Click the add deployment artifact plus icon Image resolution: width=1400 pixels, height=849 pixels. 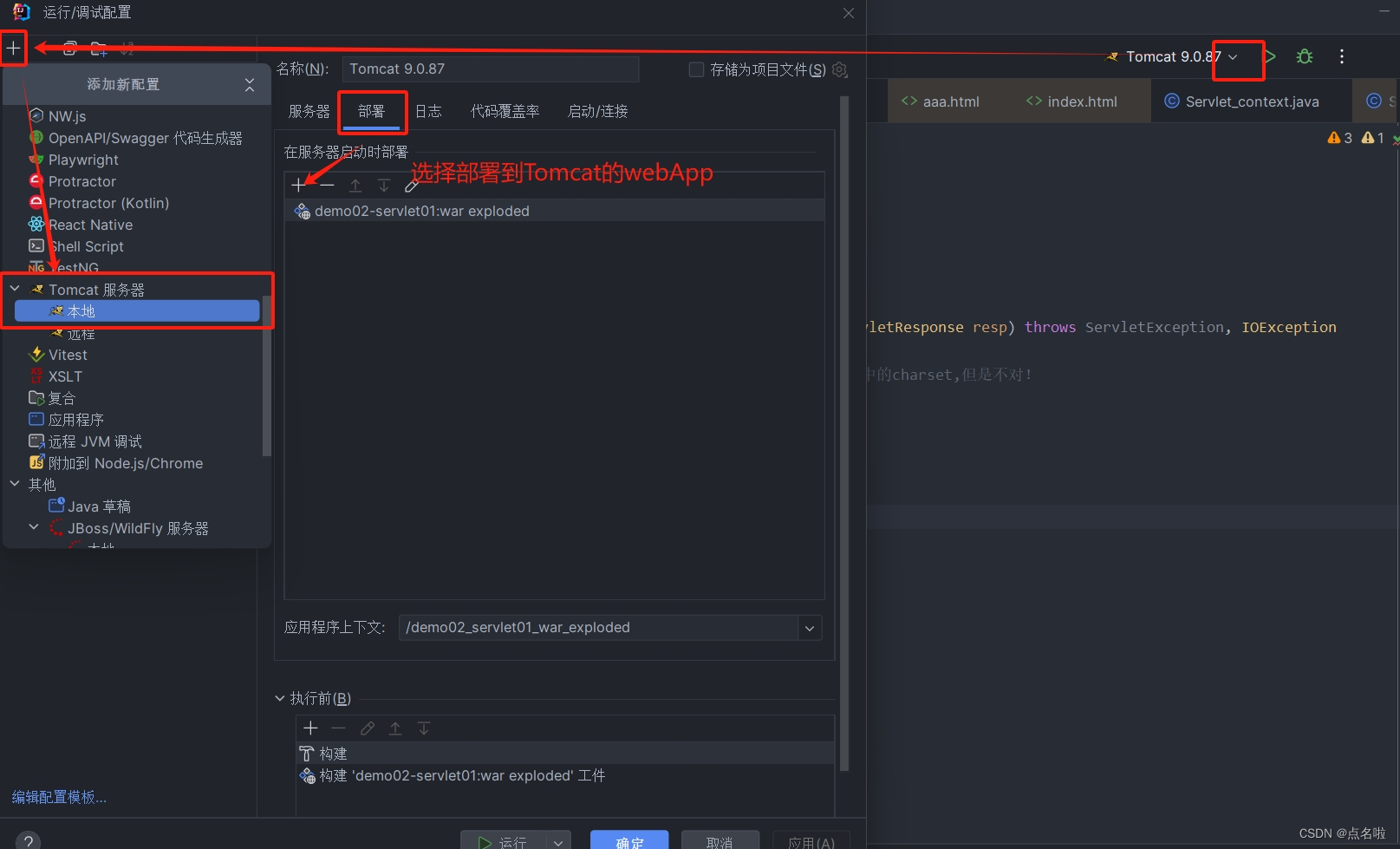coord(298,185)
